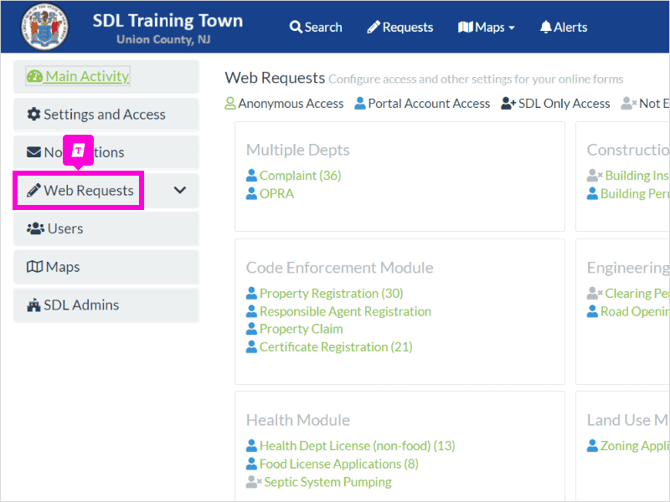Image resolution: width=670 pixels, height=502 pixels.
Task: Click the pink T tooltip marker
Action: [78, 150]
